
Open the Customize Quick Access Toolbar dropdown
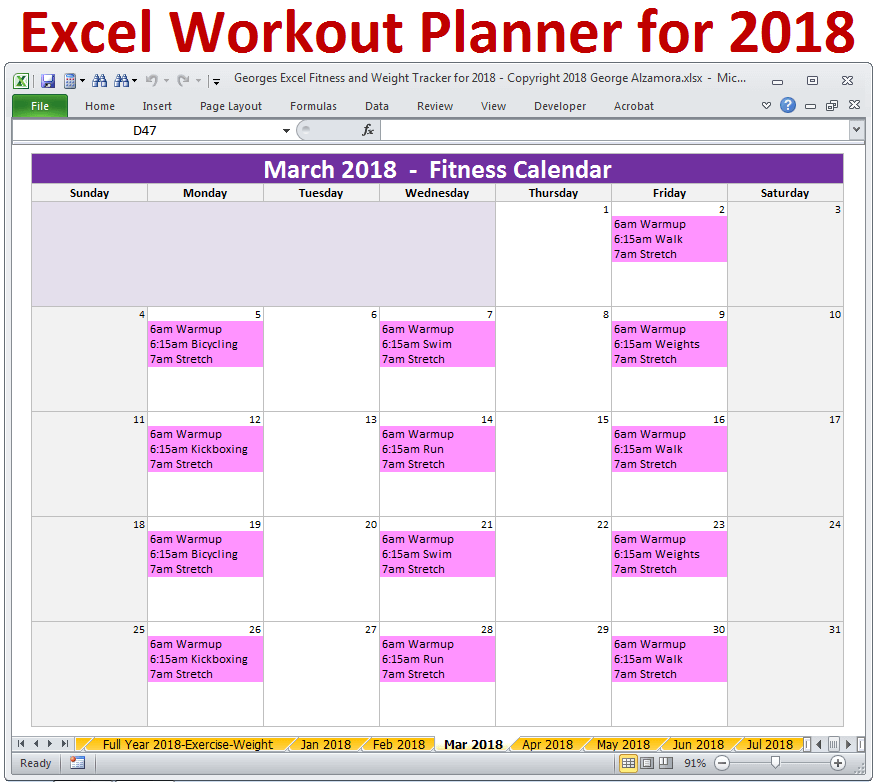coord(215,80)
